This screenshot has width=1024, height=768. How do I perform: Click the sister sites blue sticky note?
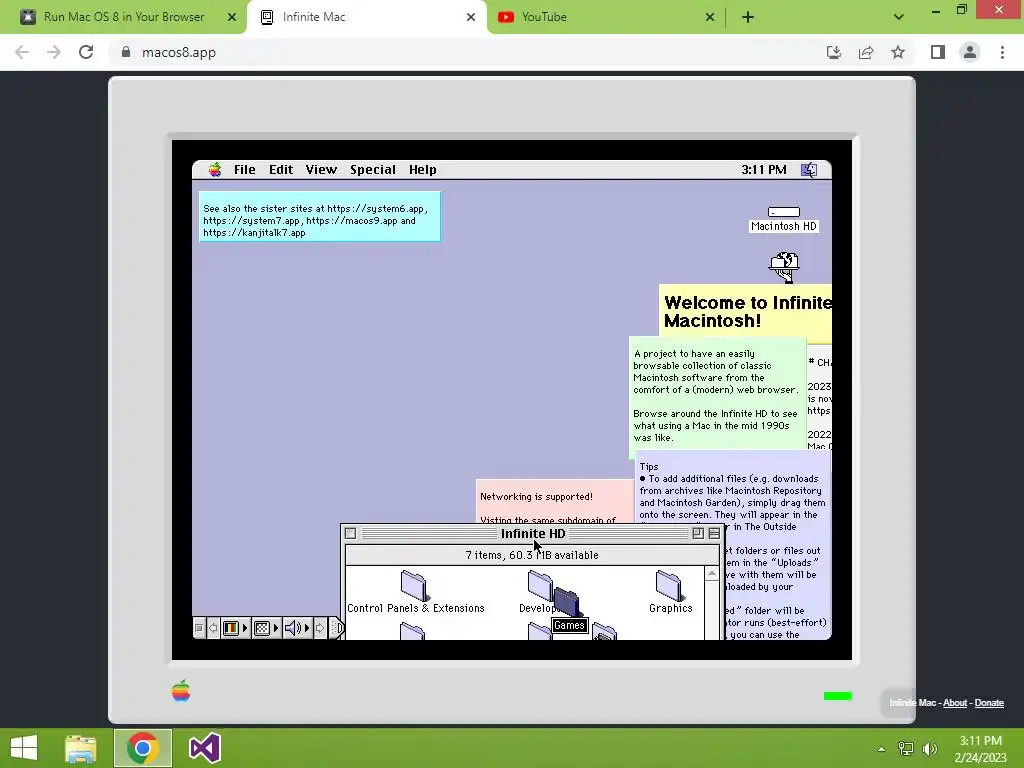319,216
